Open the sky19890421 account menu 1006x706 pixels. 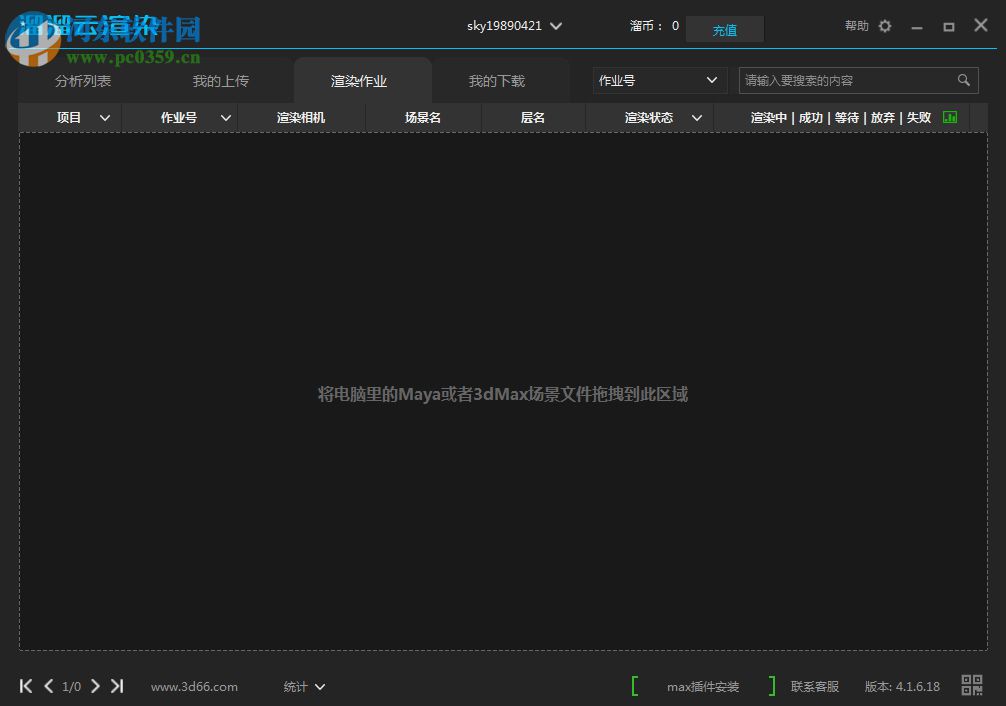pyautogui.click(x=514, y=26)
